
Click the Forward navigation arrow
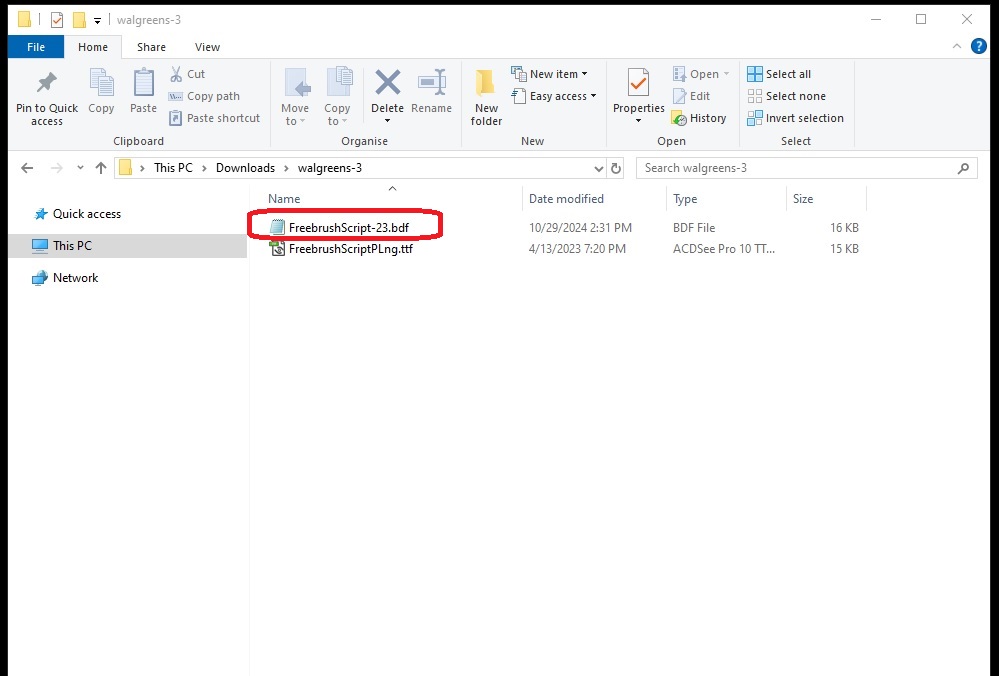tap(56, 168)
